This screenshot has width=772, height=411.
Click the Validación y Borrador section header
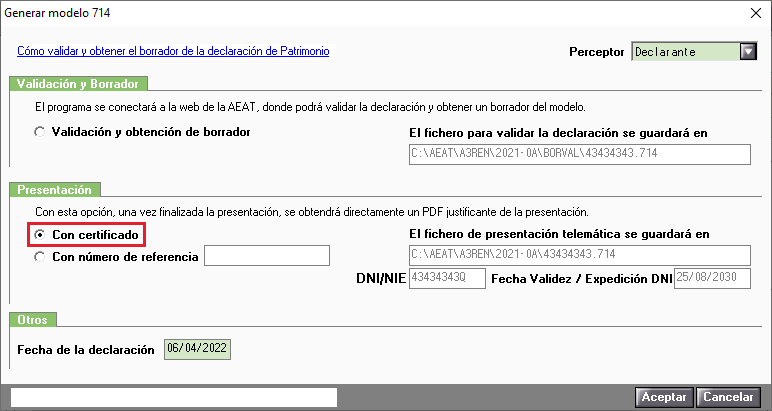[x=78, y=84]
